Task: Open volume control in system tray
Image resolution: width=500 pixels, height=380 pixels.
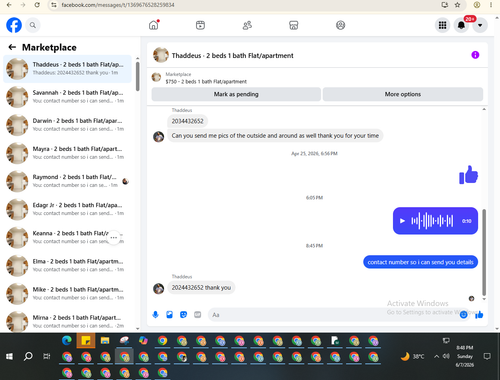Action: pyautogui.click(x=446, y=357)
